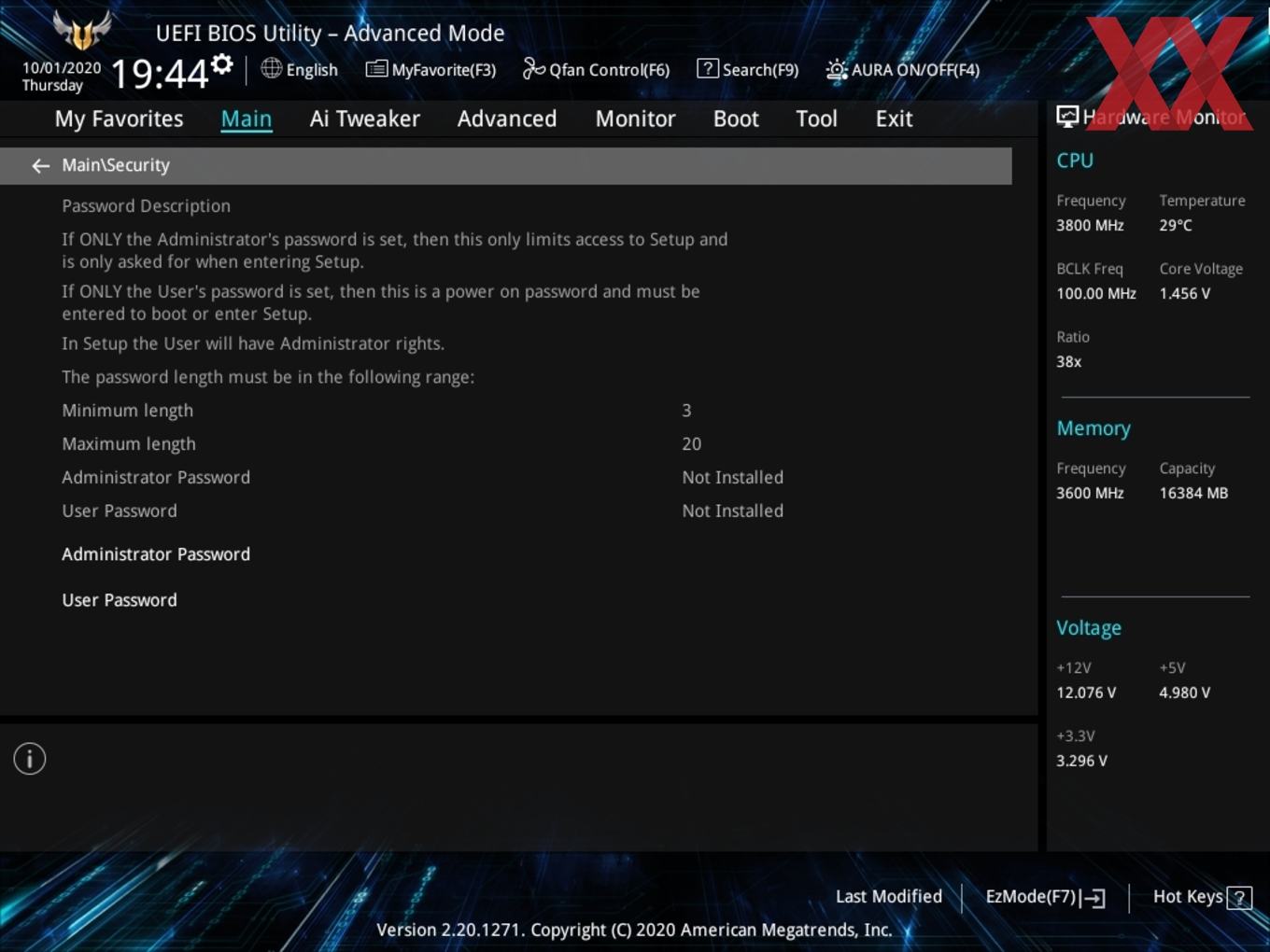Viewport: 1270px width, 952px height.
Task: Go to the Monitor tab
Action: click(x=635, y=119)
